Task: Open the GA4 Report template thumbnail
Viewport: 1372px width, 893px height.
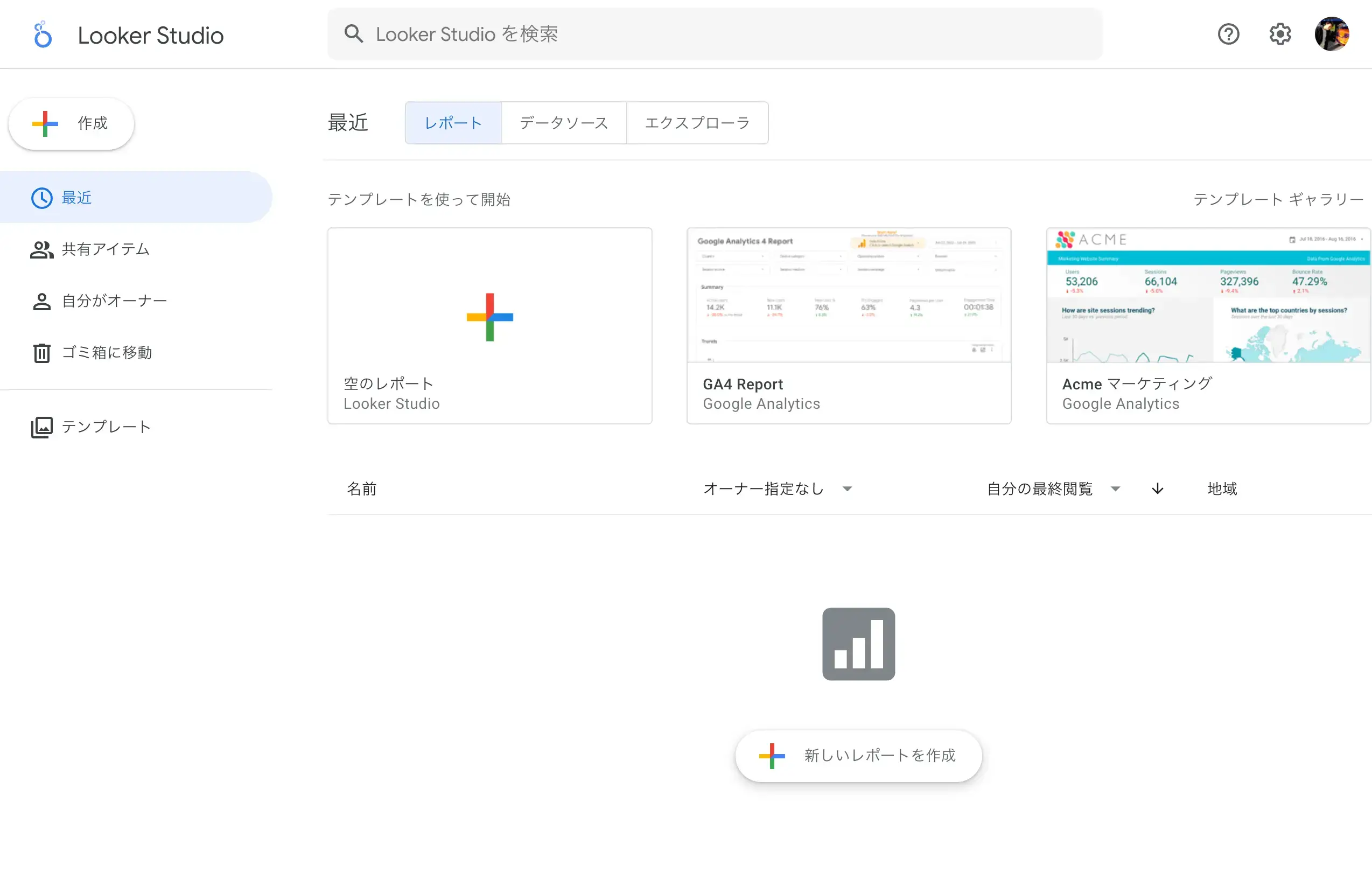Action: [x=849, y=295]
